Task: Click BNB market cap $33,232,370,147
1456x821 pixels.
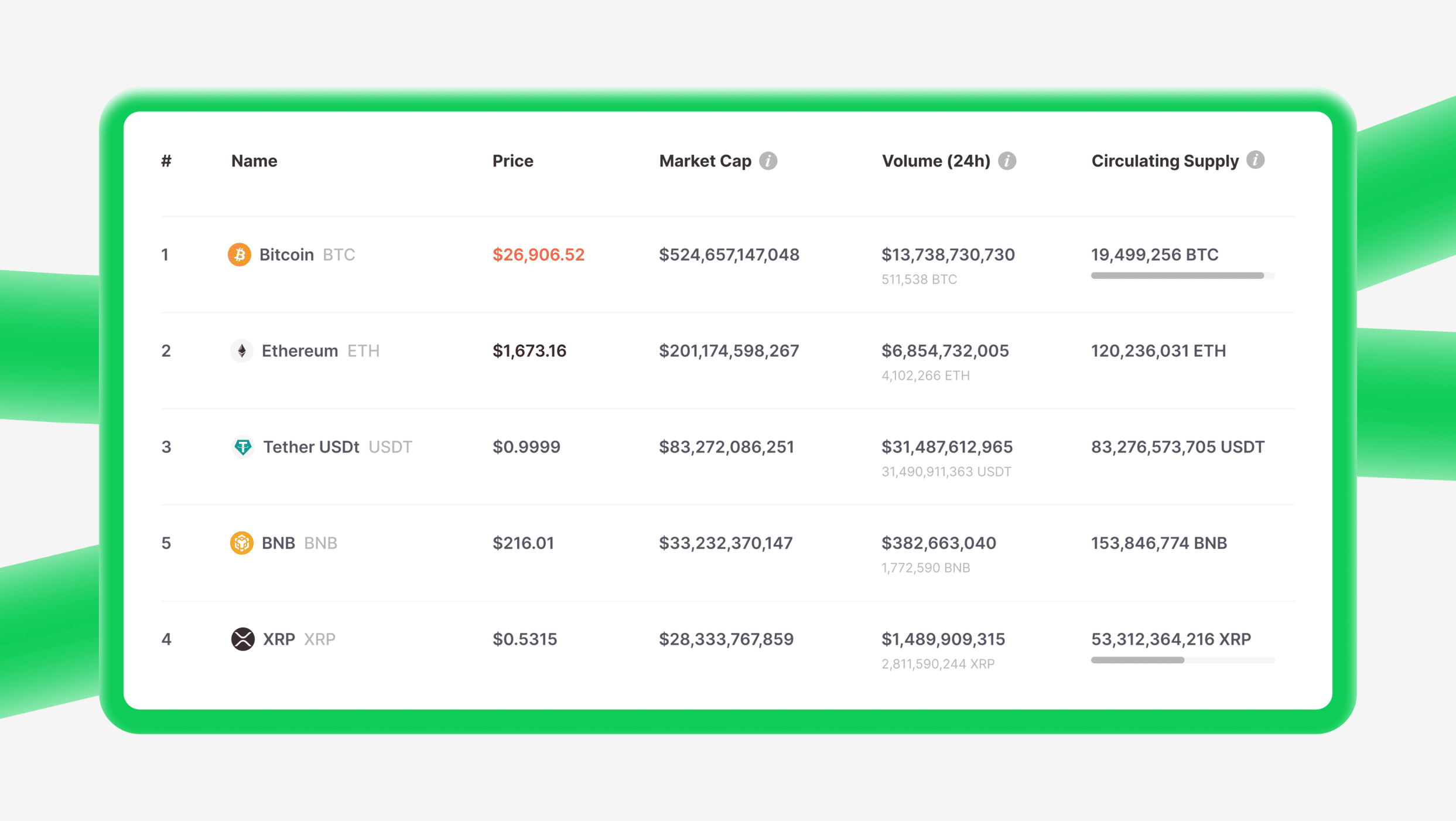Action: tap(726, 543)
